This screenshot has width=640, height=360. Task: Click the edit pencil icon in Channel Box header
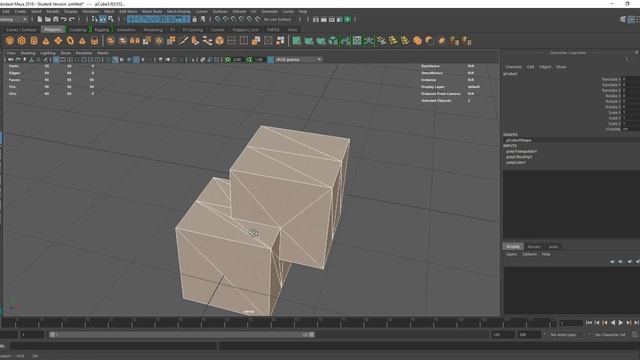point(636,53)
